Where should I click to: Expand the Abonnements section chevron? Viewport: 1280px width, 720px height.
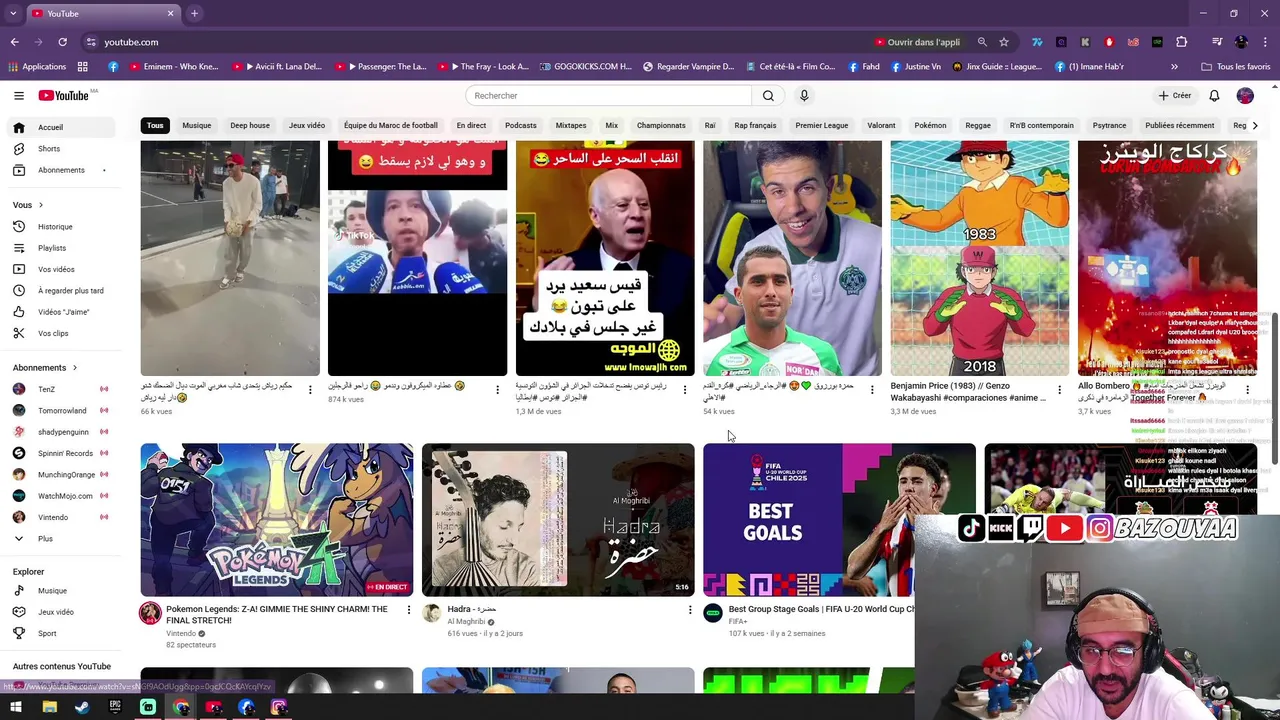(74, 367)
